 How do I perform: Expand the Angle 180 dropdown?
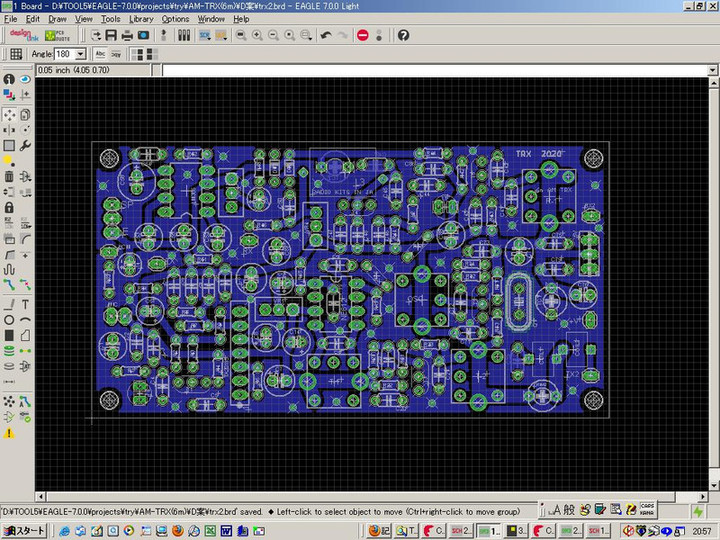pos(81,54)
